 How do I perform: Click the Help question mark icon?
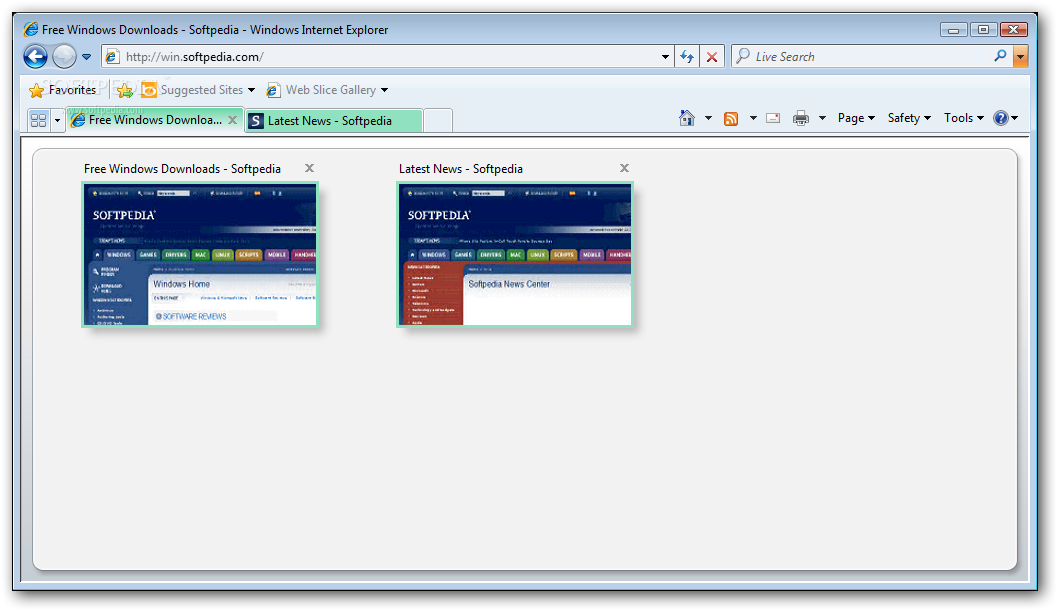pos(1001,118)
